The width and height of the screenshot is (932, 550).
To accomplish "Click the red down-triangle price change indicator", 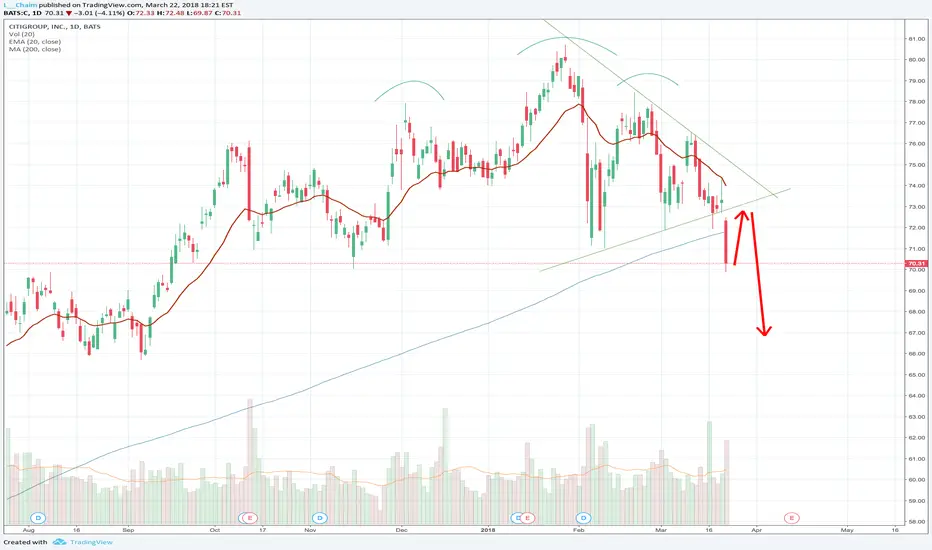I will (x=69, y=12).
